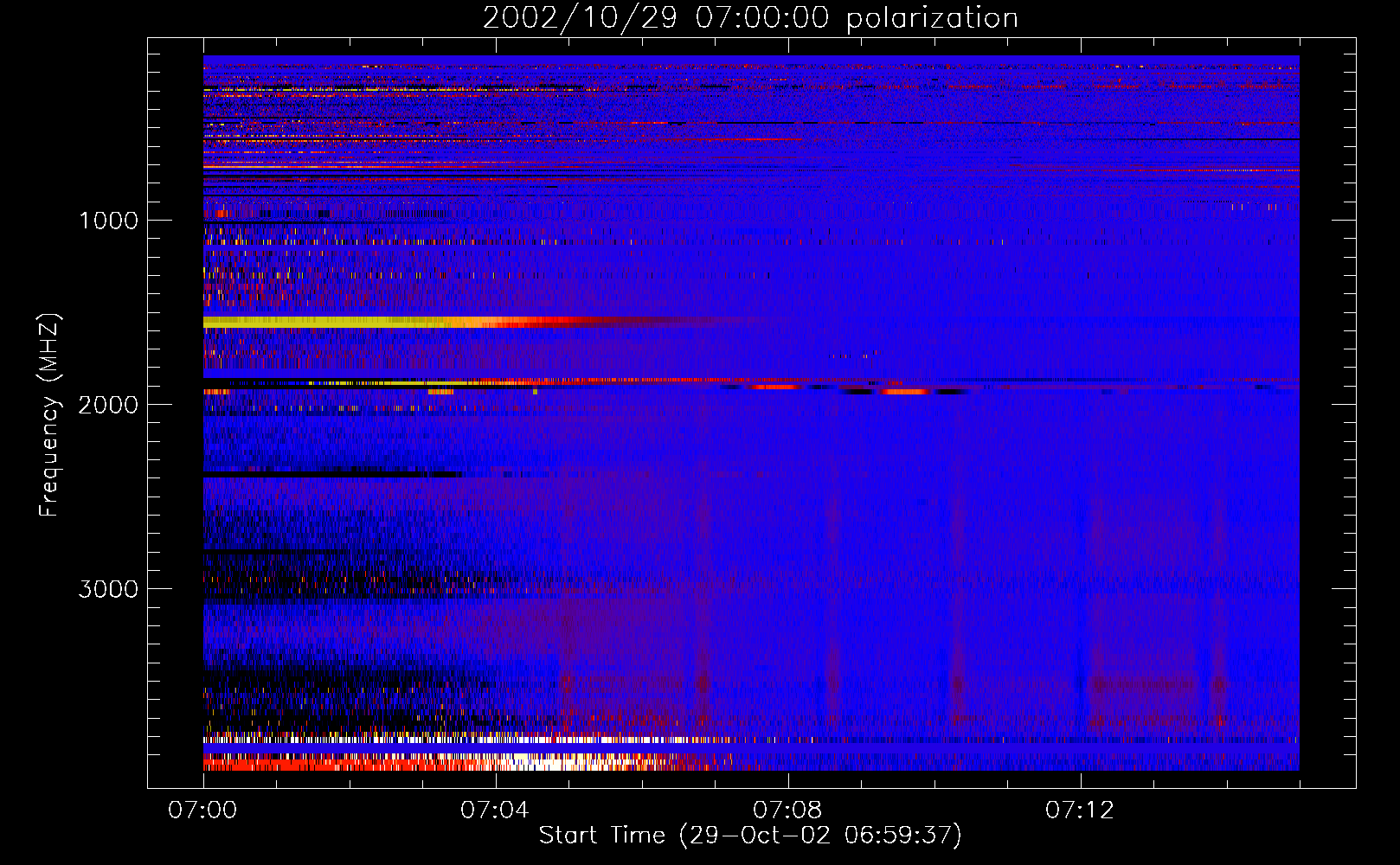This screenshot has width=1400, height=865.
Task: Select the 'Frequency (MHZ)' y-axis label
Action: (x=50, y=415)
